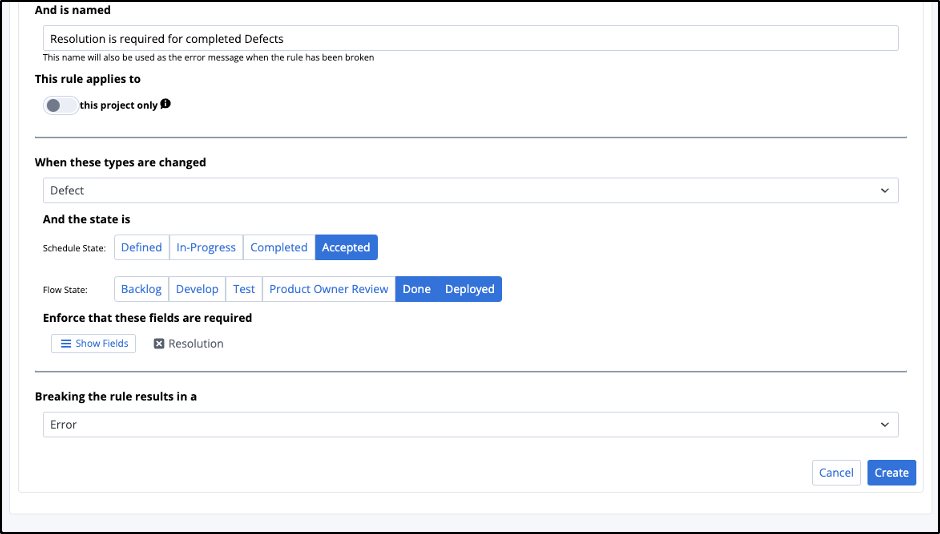The height and width of the screenshot is (534, 940).
Task: Open the Defect type dropdown
Action: (470, 190)
